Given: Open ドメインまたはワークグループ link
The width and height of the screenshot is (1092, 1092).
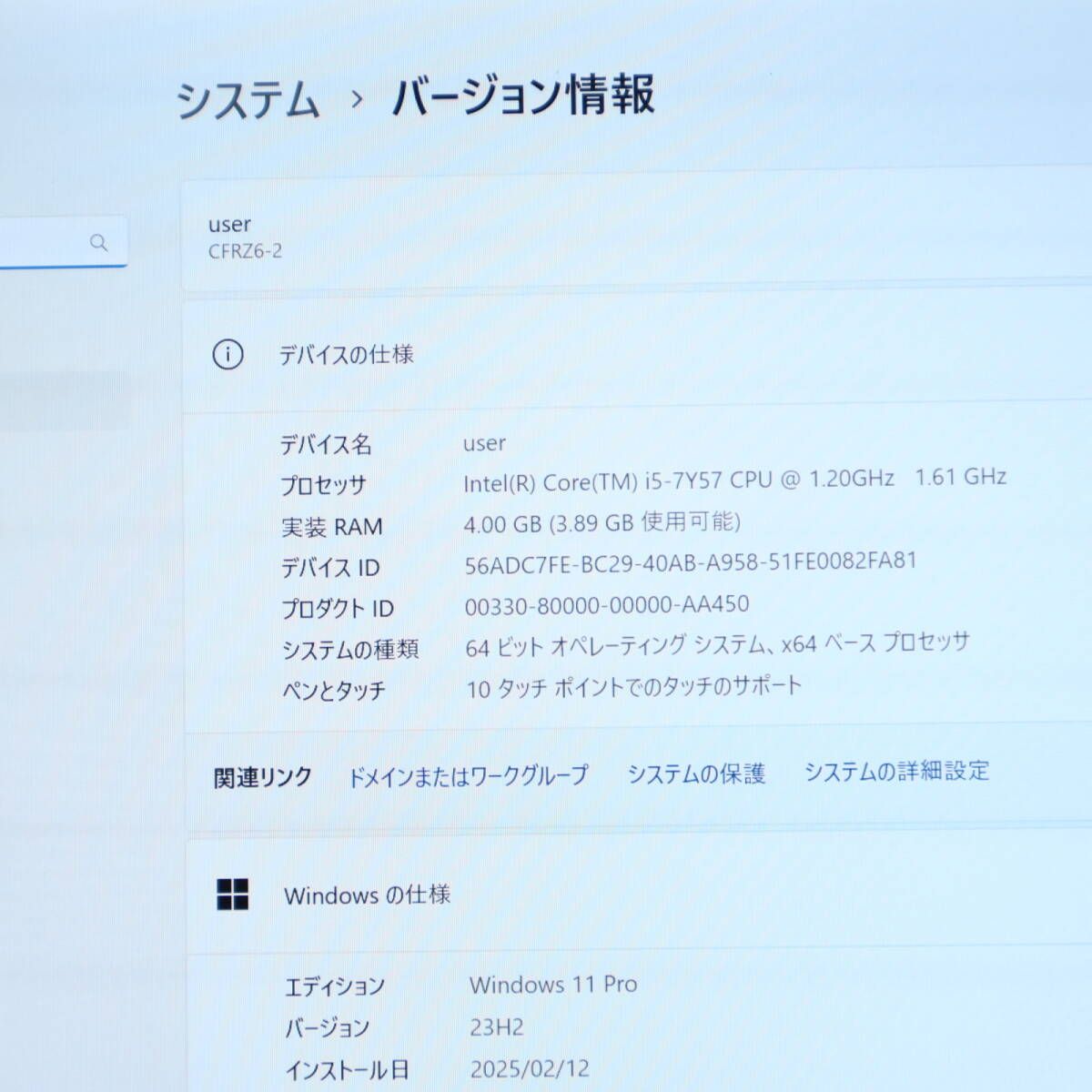Looking at the screenshot, I should (x=469, y=776).
